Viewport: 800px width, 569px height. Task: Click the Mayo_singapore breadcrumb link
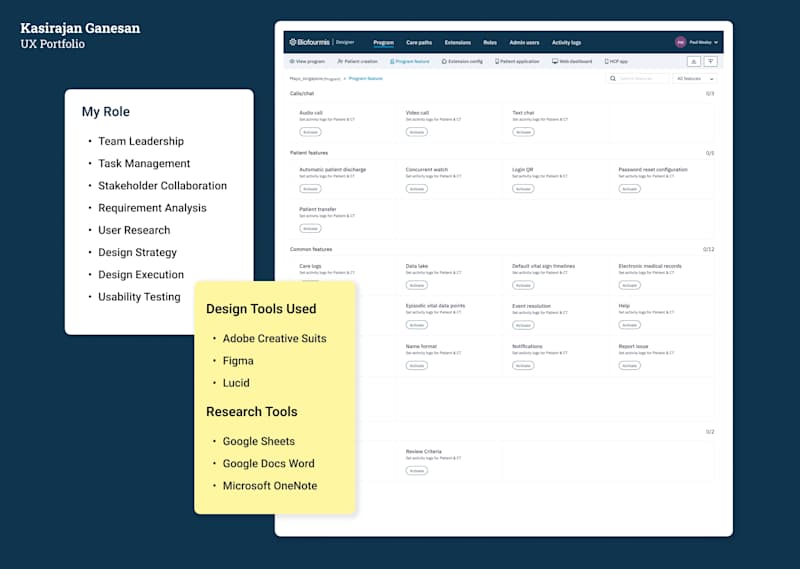[315, 79]
